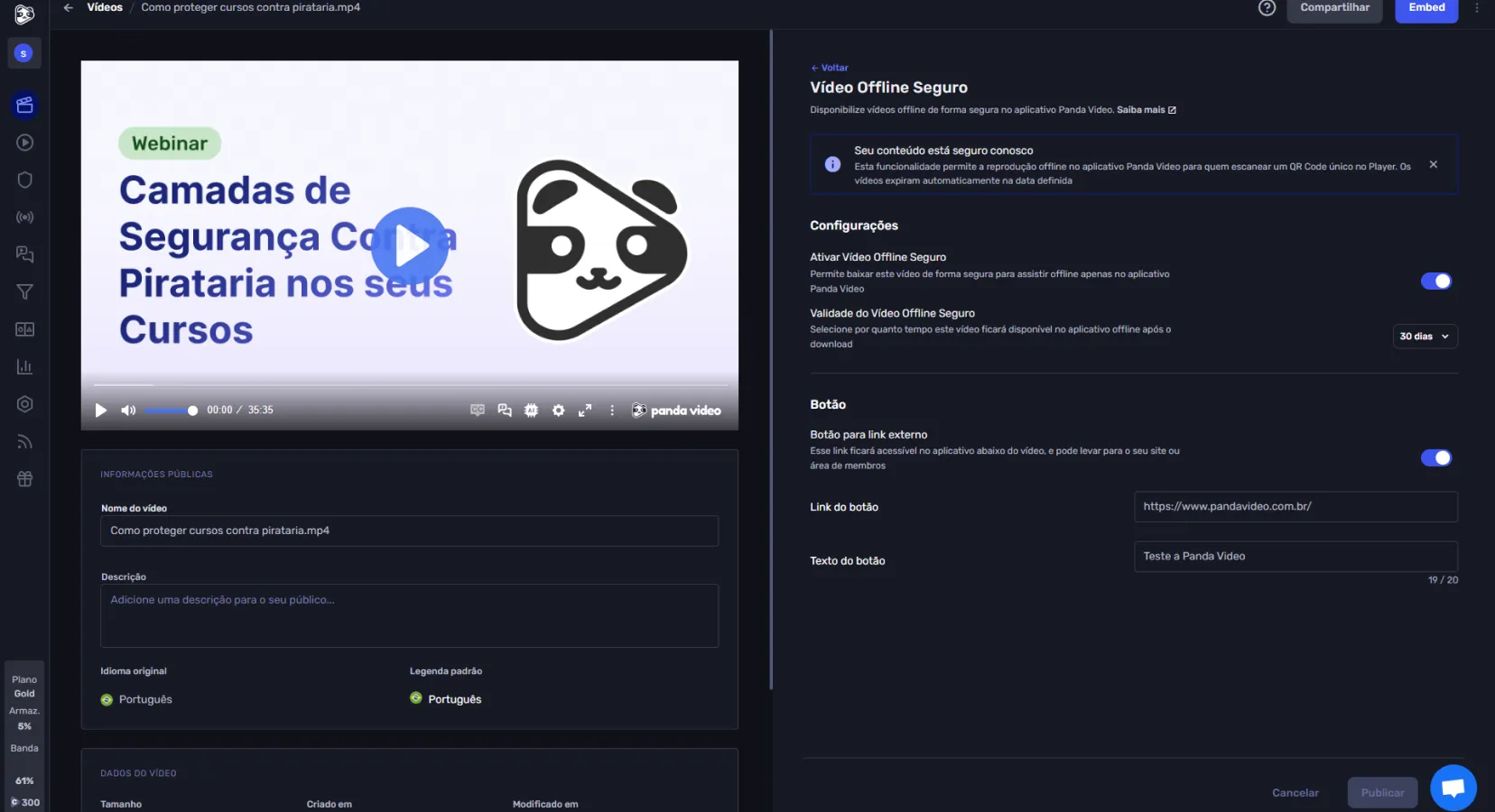The width and height of the screenshot is (1495, 812).
Task: Open the player's three-dot menu
Action: tap(612, 411)
